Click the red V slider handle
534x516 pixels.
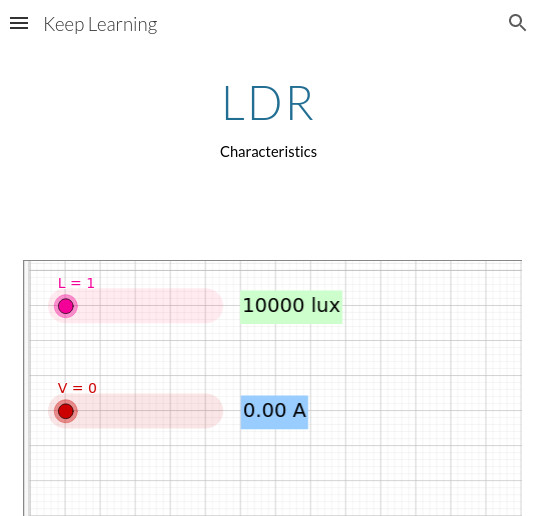[x=66, y=411]
